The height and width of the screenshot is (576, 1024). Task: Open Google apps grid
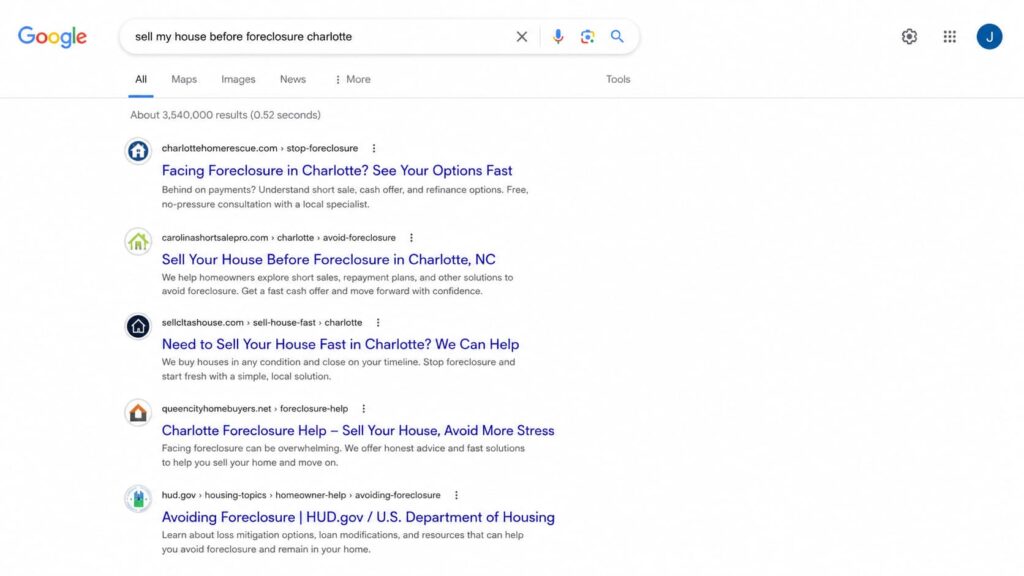pos(950,37)
